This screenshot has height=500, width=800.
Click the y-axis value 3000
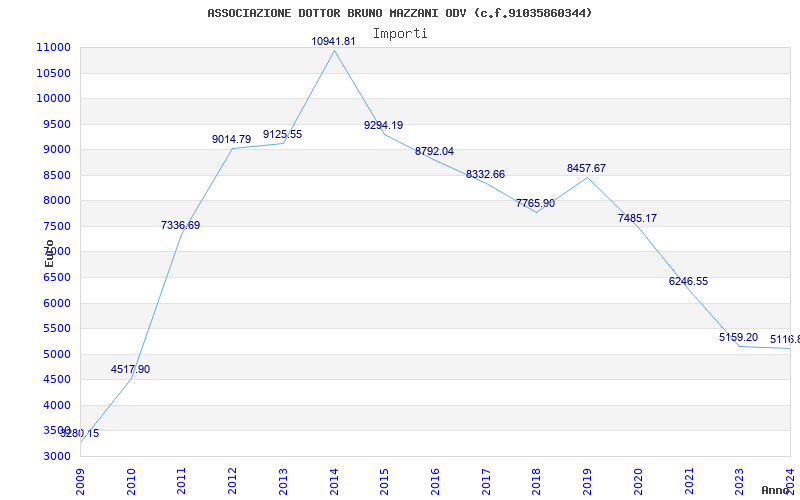click(x=56, y=456)
